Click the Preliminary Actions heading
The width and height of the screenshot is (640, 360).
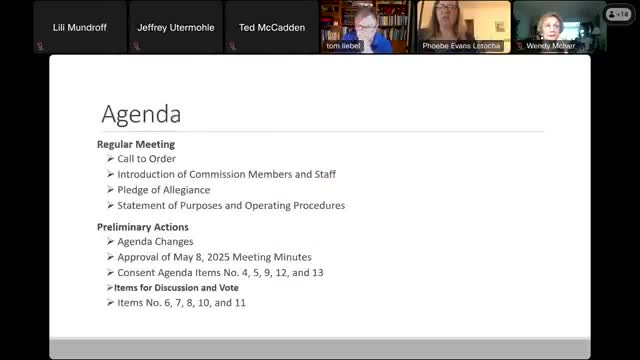[x=143, y=227]
